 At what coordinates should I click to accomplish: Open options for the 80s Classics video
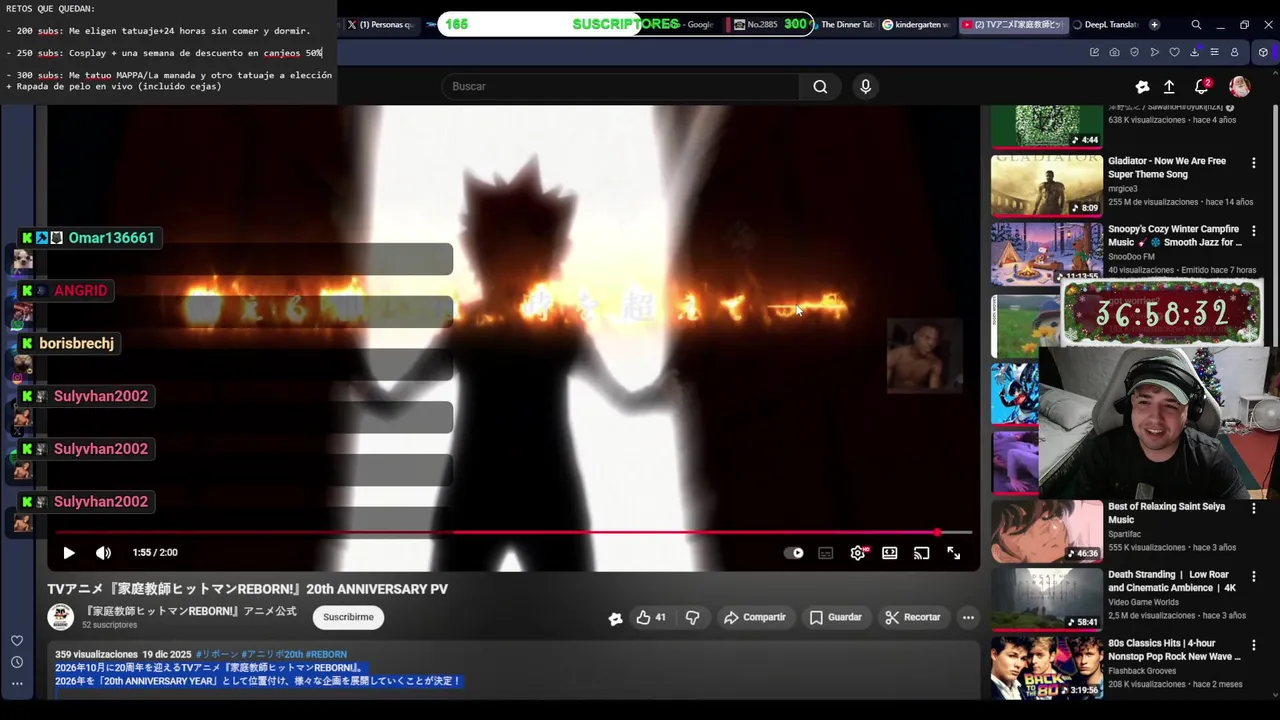1254,645
